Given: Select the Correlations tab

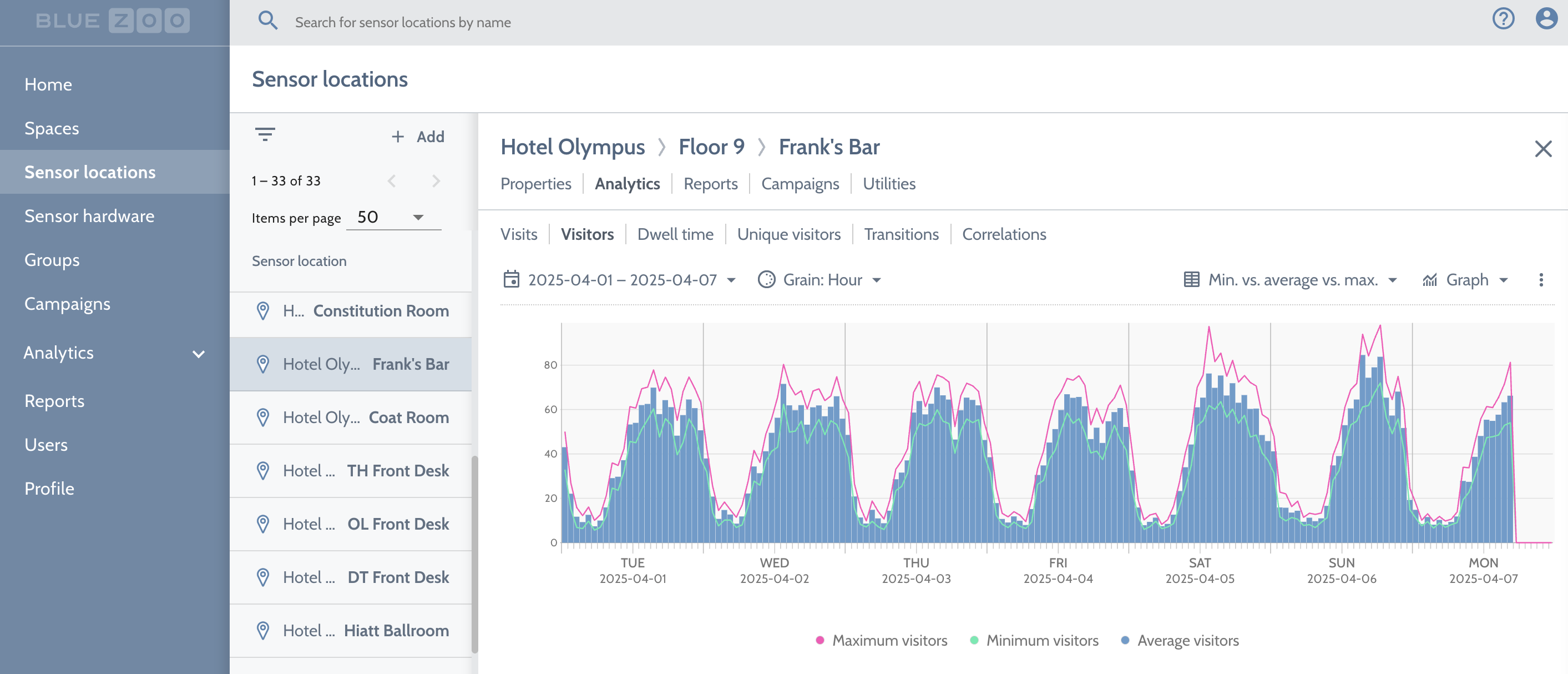Looking at the screenshot, I should click(1004, 234).
